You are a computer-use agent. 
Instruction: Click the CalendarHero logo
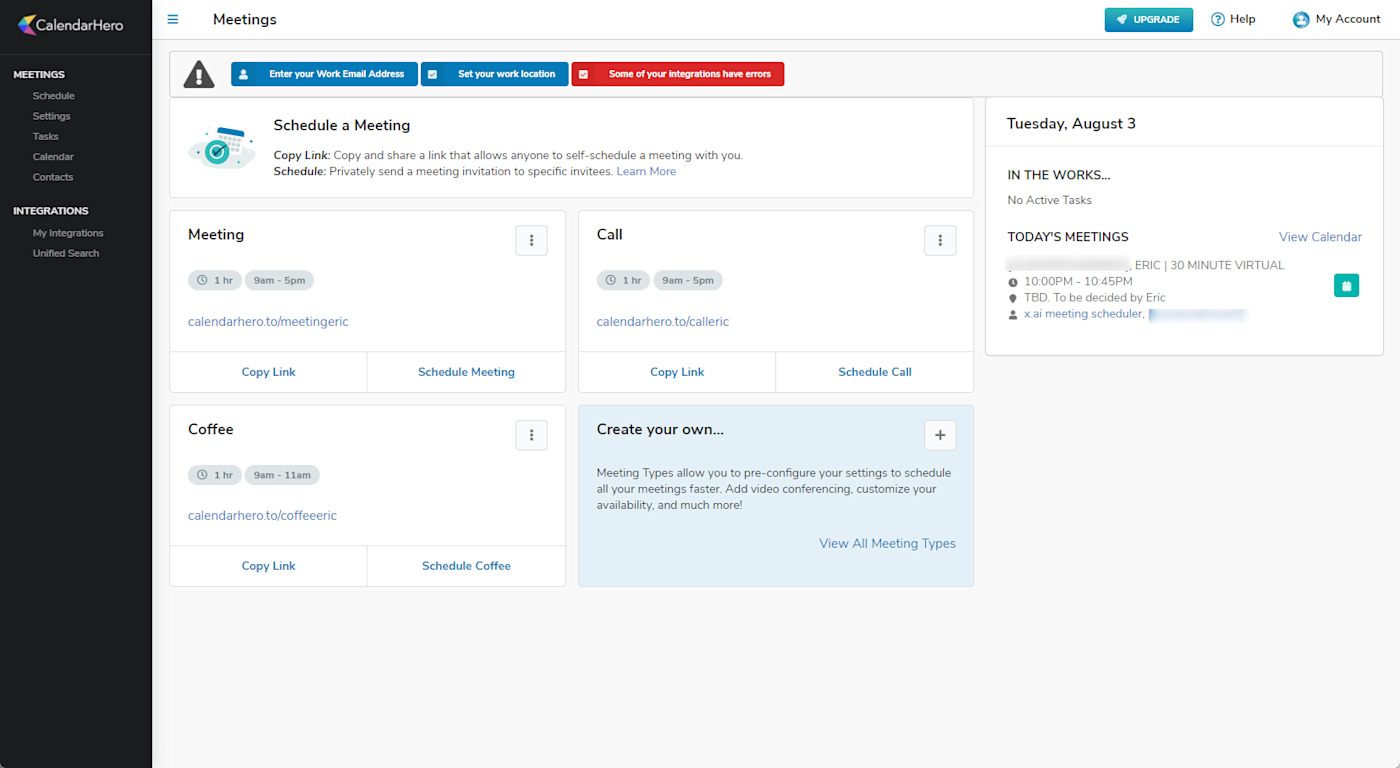point(70,25)
